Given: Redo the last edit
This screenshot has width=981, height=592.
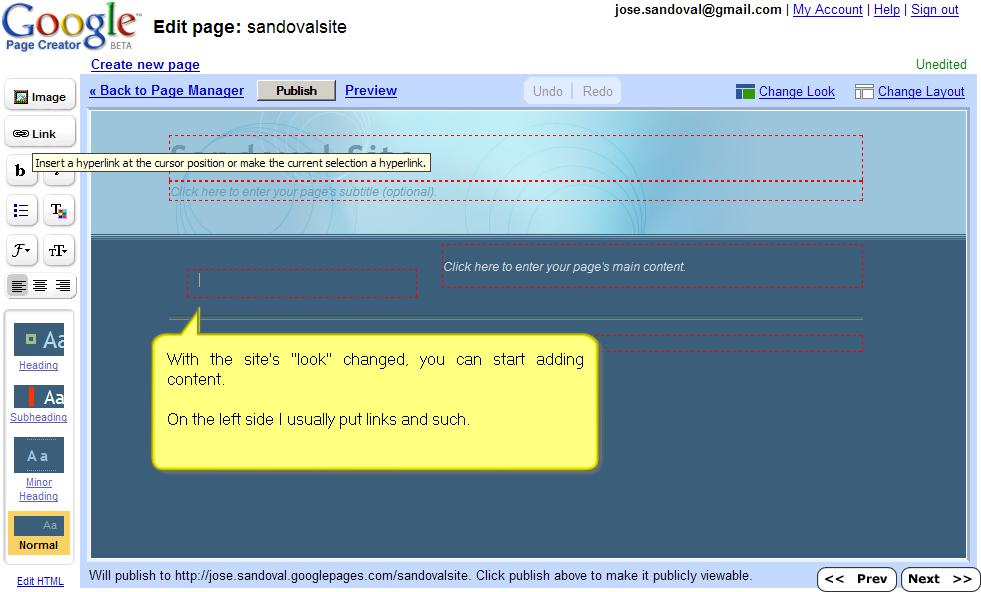Looking at the screenshot, I should (597, 91).
